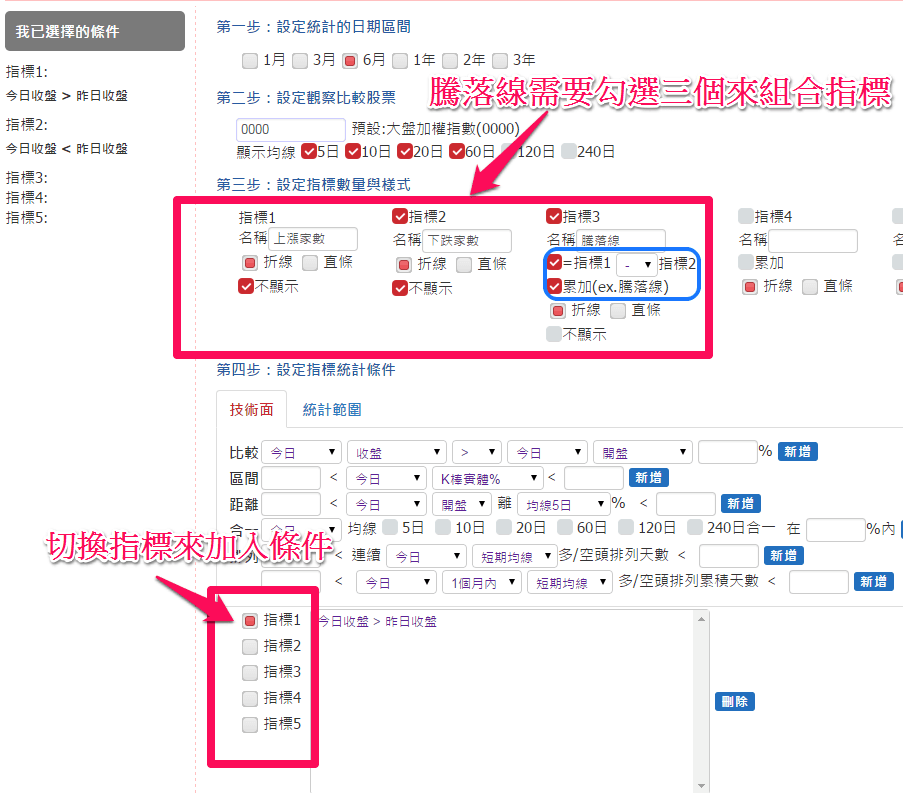Click 新增 button in 累積天數 row
The height and width of the screenshot is (793, 903).
[873, 581]
